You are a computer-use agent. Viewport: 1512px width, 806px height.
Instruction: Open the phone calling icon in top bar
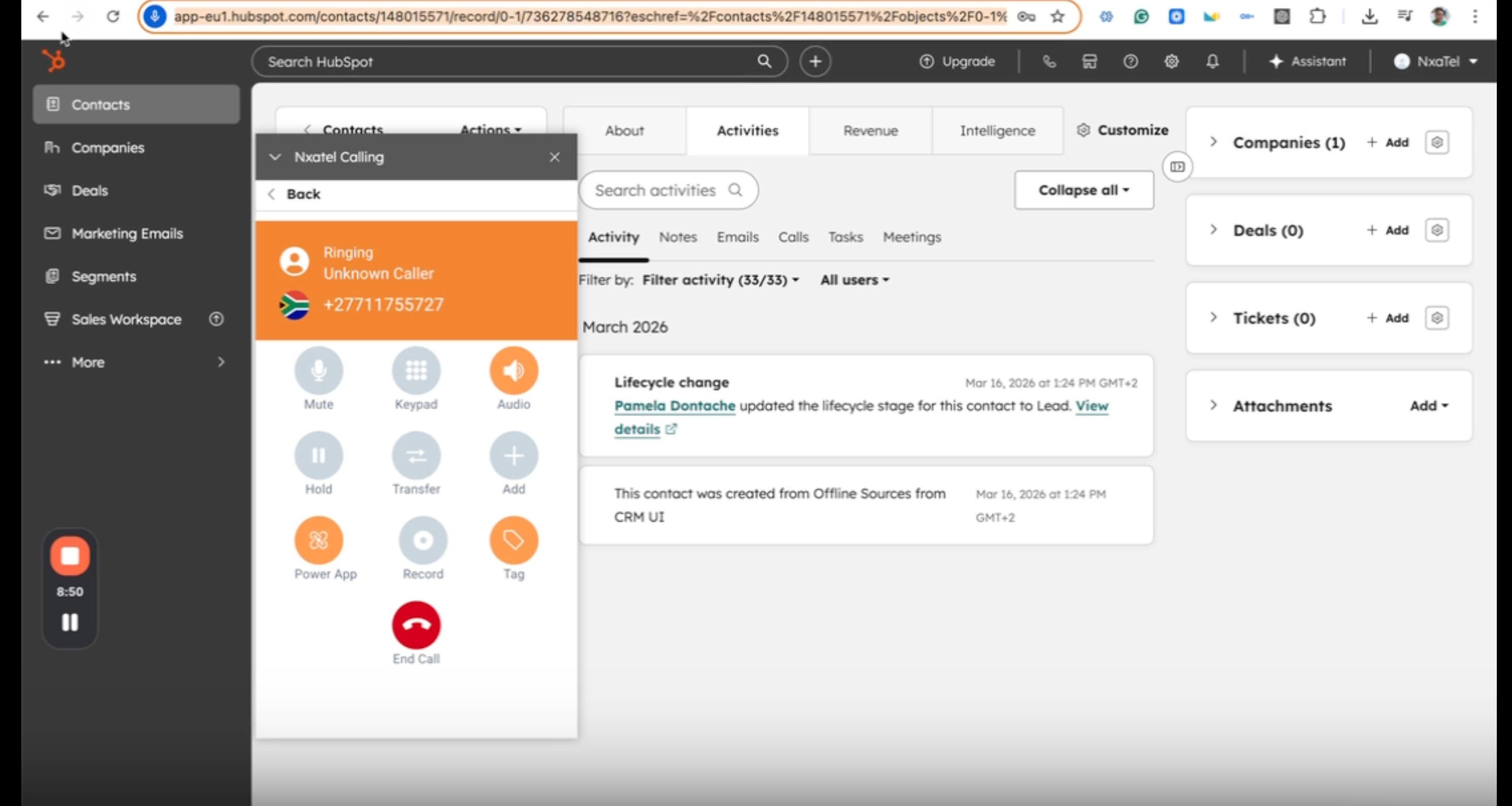click(x=1049, y=61)
